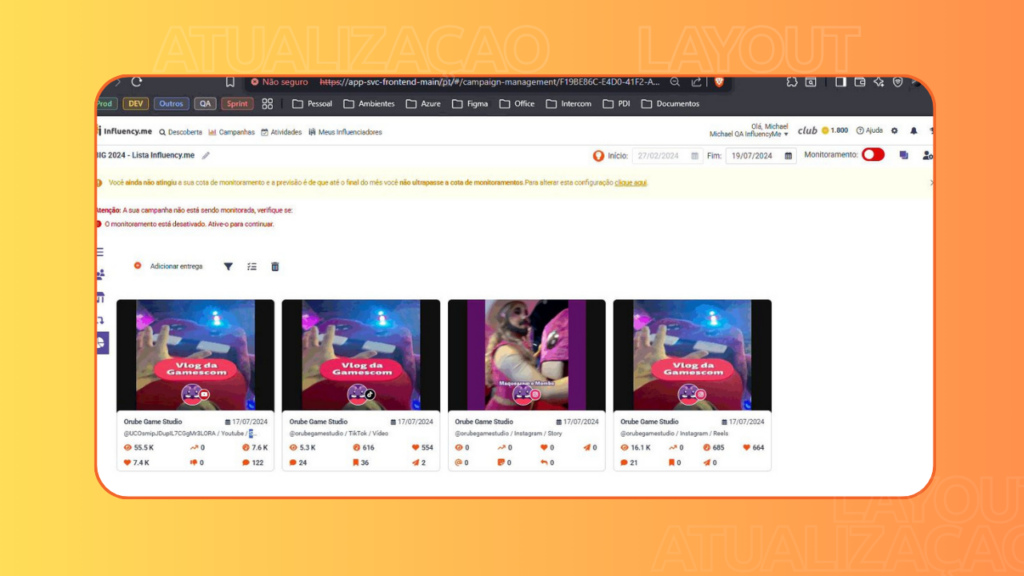Open the notifications bell icon
Image resolution: width=1024 pixels, height=576 pixels.
click(x=914, y=131)
